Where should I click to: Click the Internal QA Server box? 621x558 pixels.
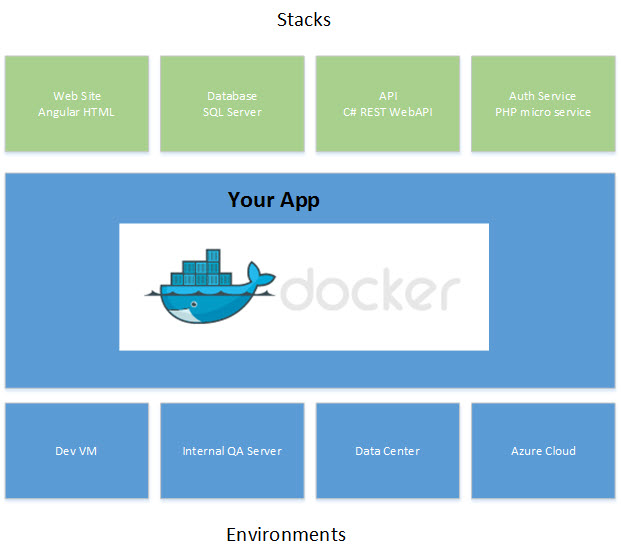pyautogui.click(x=232, y=450)
